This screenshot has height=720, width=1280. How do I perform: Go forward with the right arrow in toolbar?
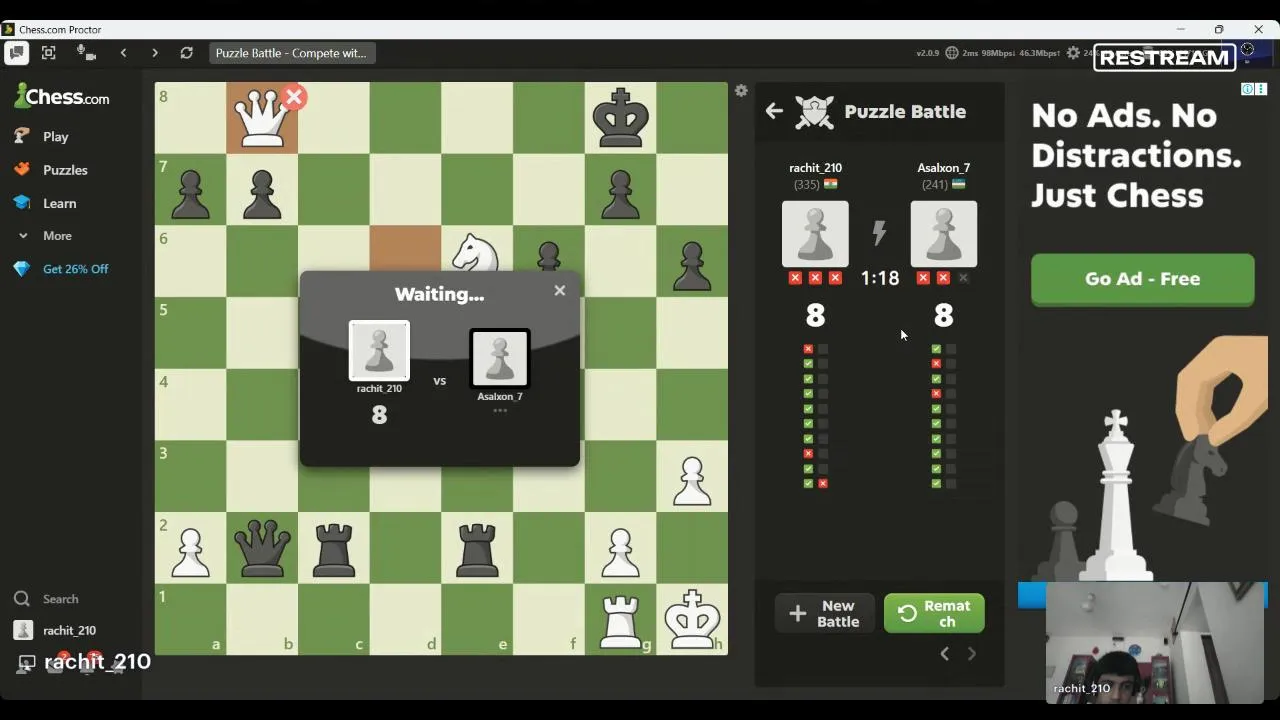[x=155, y=53]
